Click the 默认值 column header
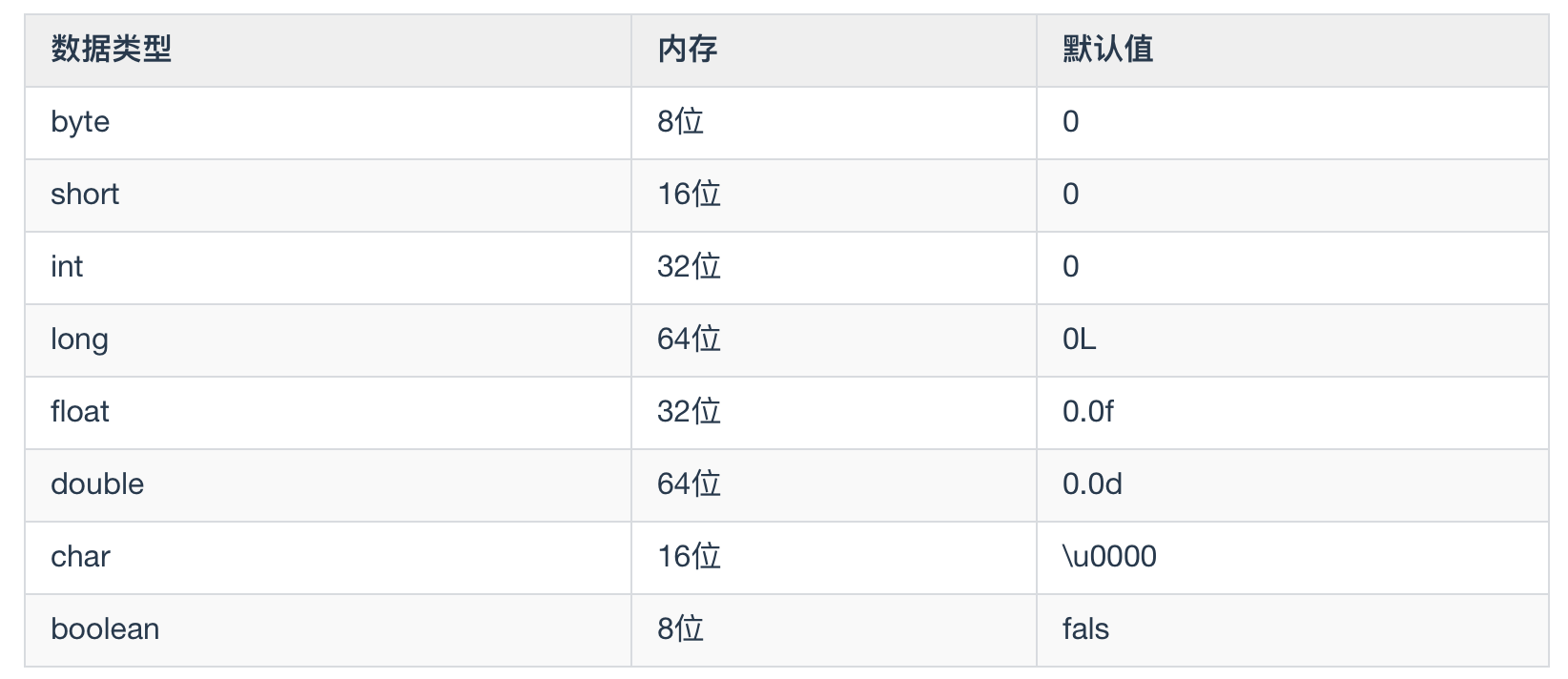This screenshot has height=679, width=1568. tap(1107, 50)
